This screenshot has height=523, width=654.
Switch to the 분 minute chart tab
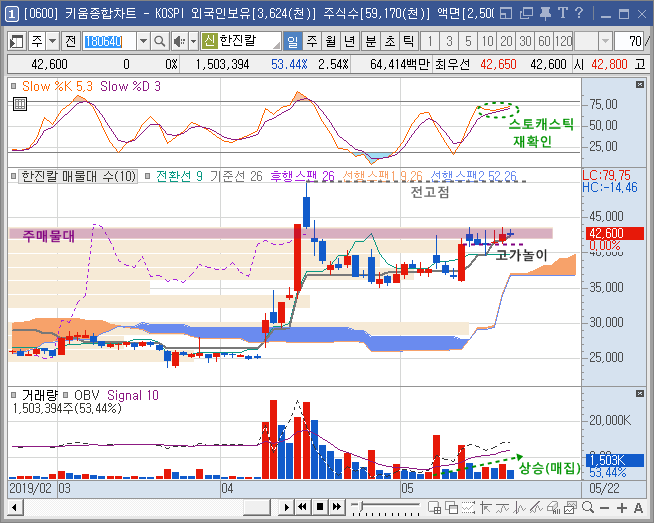[371, 41]
